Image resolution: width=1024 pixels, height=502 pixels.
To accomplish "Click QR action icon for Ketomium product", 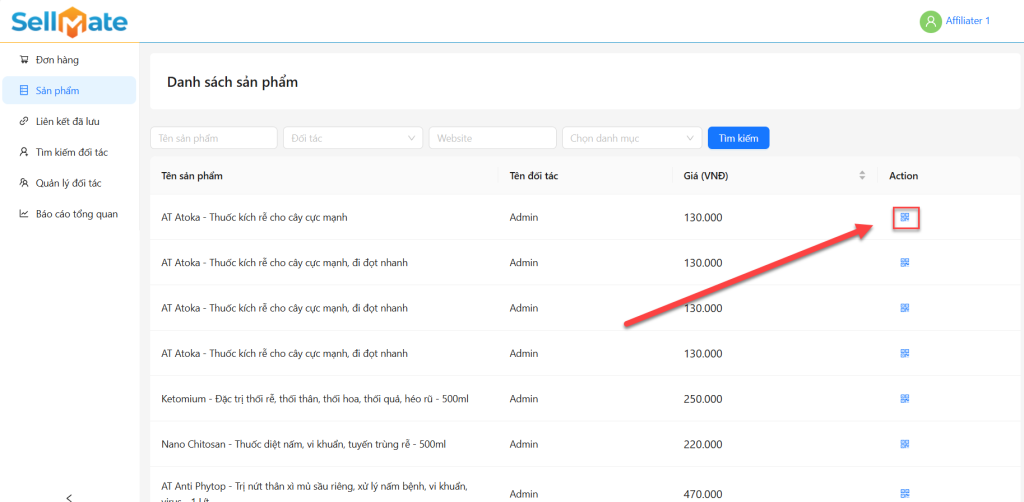I will pyautogui.click(x=904, y=398).
